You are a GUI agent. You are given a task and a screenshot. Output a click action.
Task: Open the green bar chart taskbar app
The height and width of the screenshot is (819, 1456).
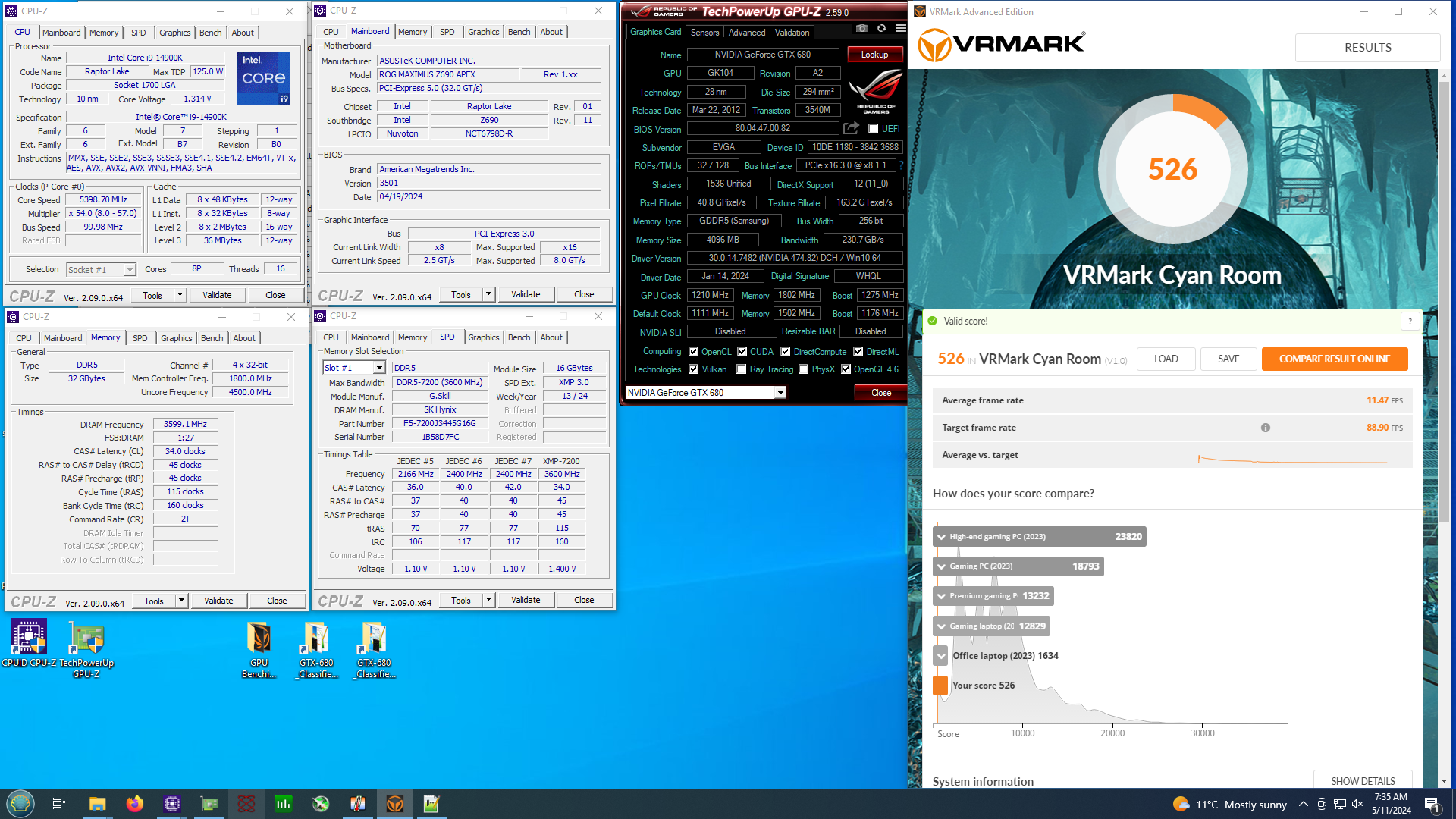tap(284, 804)
